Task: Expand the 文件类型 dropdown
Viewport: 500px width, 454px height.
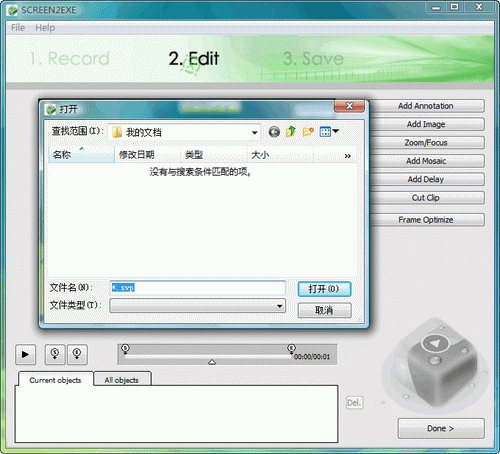Action: [280, 306]
